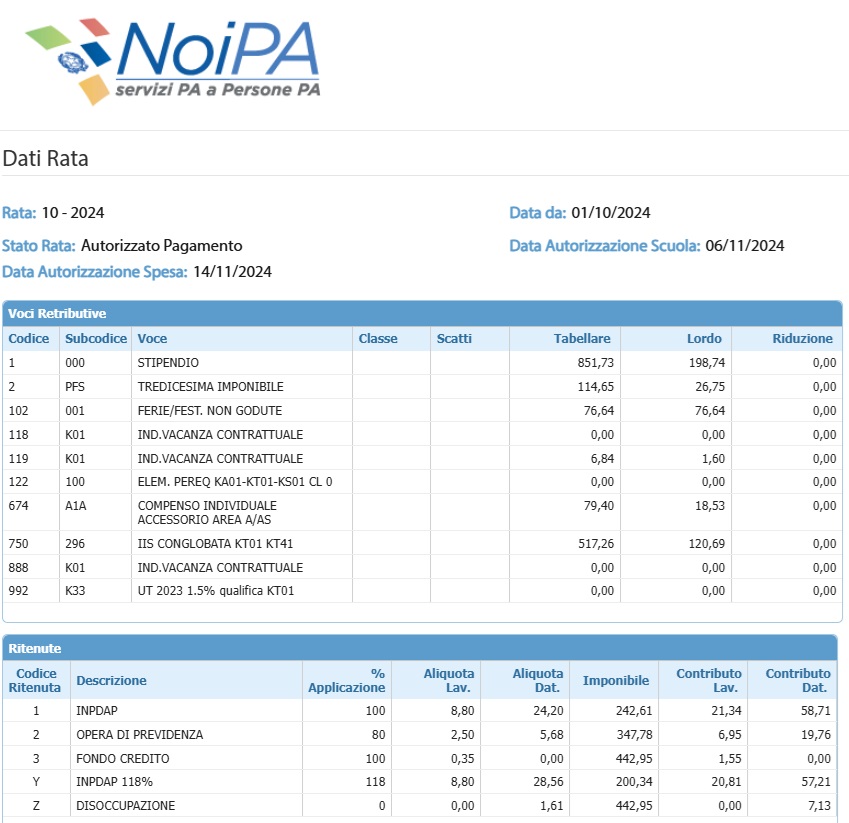The height and width of the screenshot is (823, 849).
Task: Click contributo dat. value 57,21
Action: click(815, 782)
